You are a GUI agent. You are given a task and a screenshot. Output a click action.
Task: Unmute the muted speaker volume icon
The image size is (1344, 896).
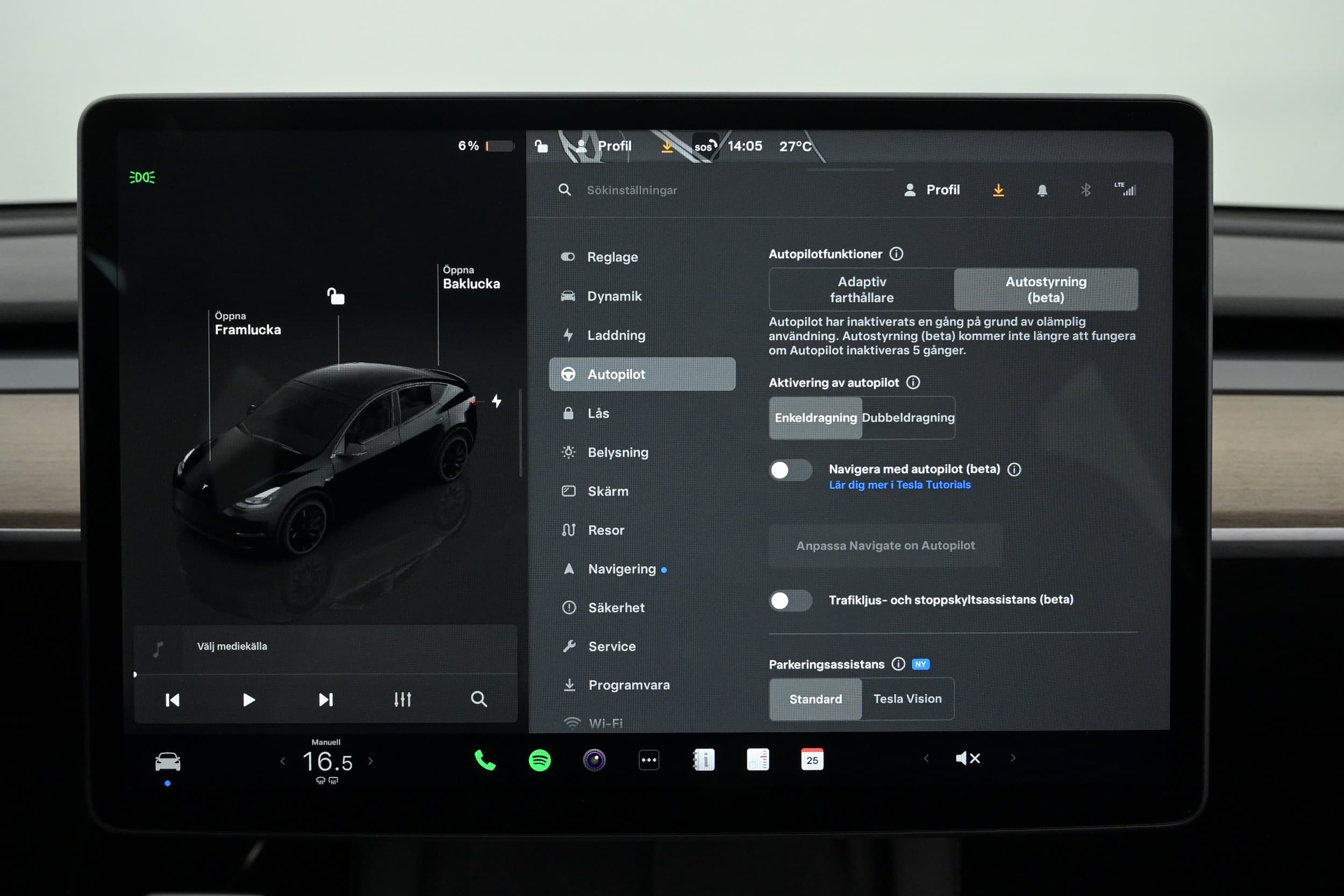968,758
